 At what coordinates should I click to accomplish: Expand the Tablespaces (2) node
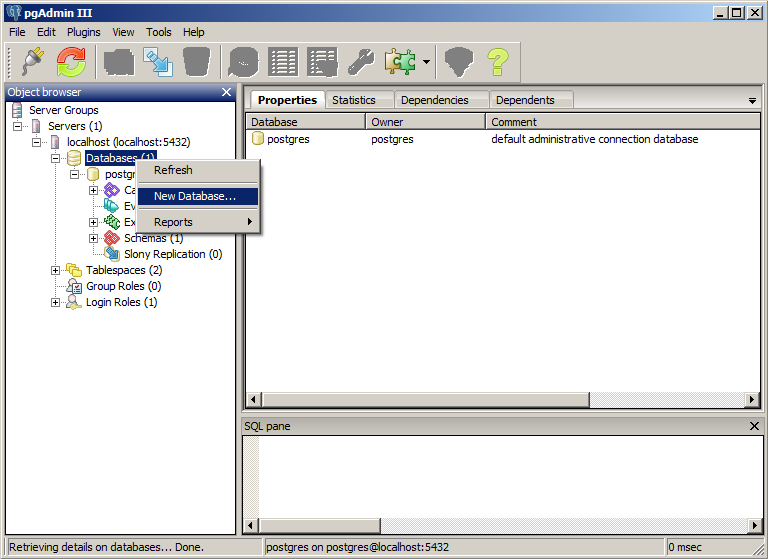point(55,270)
